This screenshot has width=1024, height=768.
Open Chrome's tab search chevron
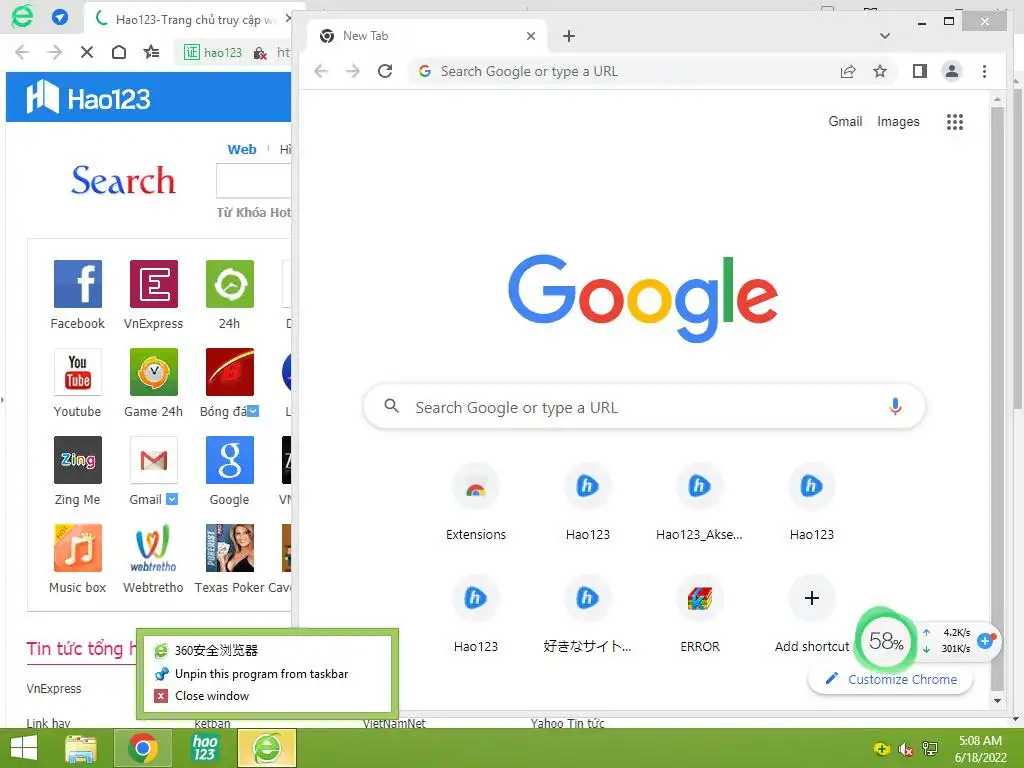click(x=885, y=36)
